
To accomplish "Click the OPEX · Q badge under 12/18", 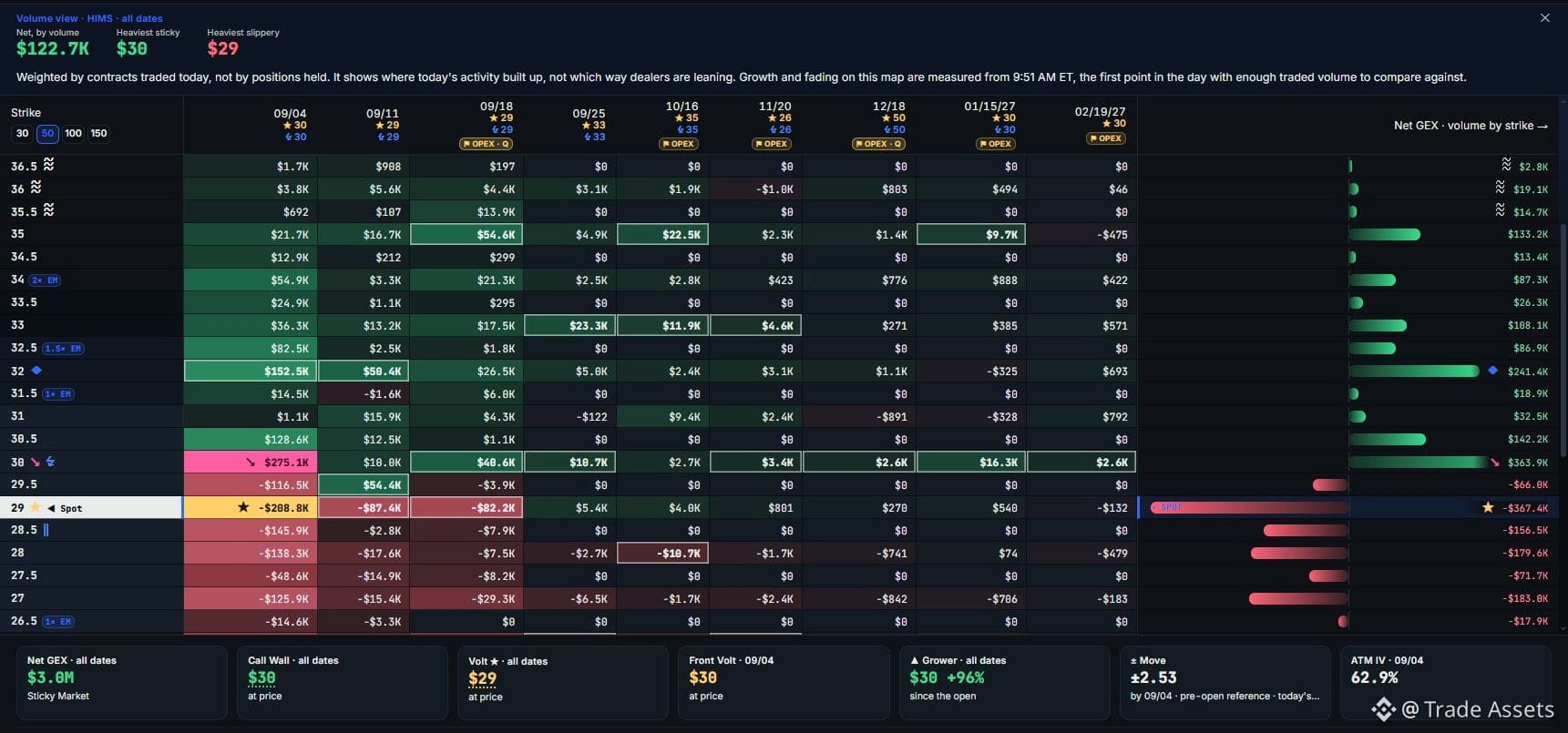I will tap(878, 144).
